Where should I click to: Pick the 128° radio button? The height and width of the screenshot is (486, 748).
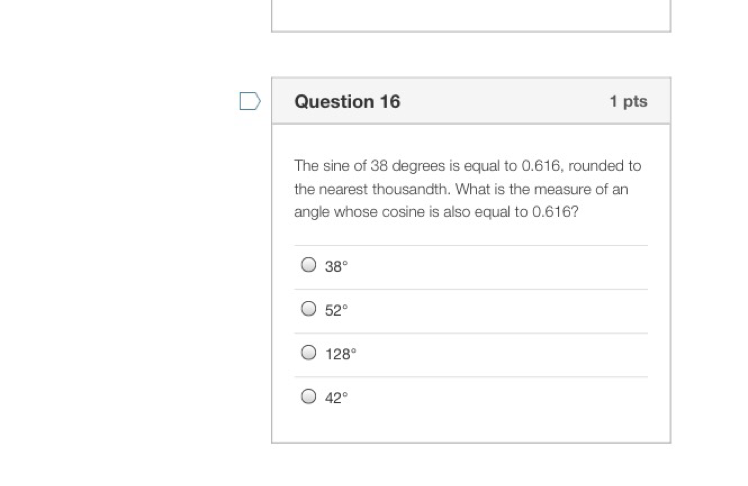point(309,352)
